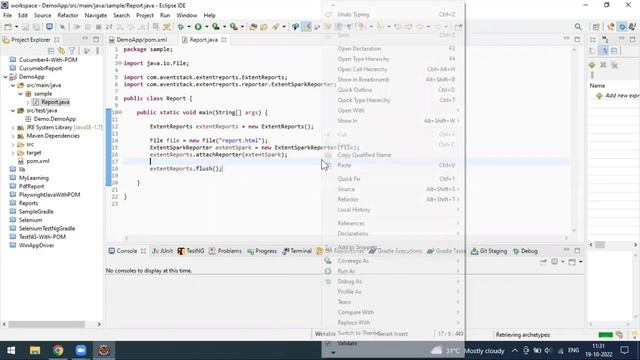Open the Coverage dropdown arrow
Viewport: 640px width, 360px height.
click(x=224, y=27)
